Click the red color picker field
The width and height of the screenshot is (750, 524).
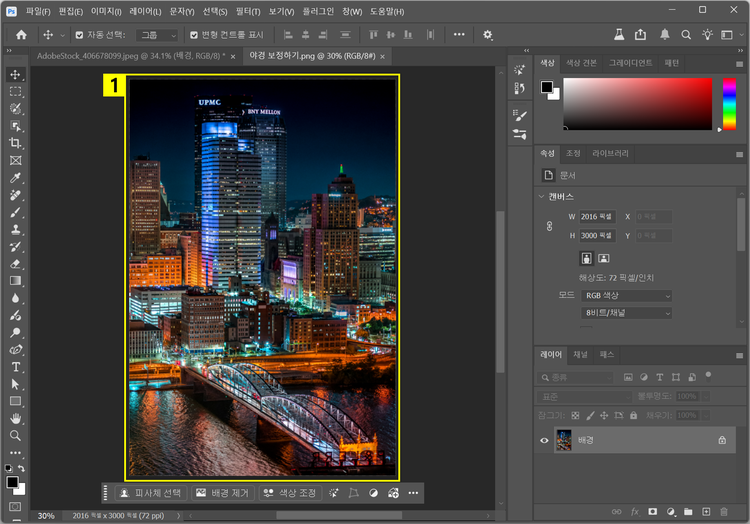[x=636, y=104]
